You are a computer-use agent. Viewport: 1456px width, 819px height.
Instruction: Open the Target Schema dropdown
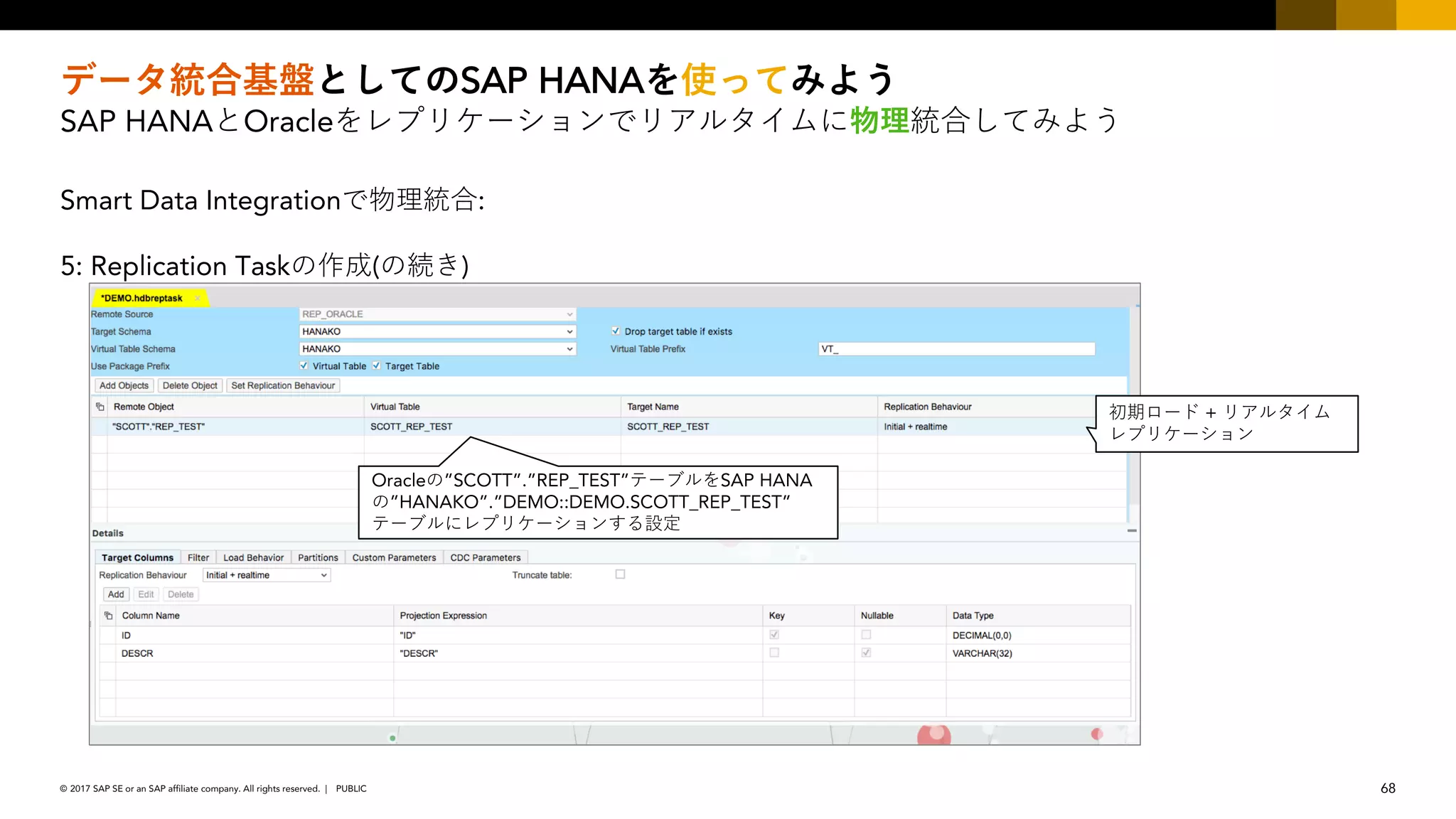pyautogui.click(x=437, y=331)
